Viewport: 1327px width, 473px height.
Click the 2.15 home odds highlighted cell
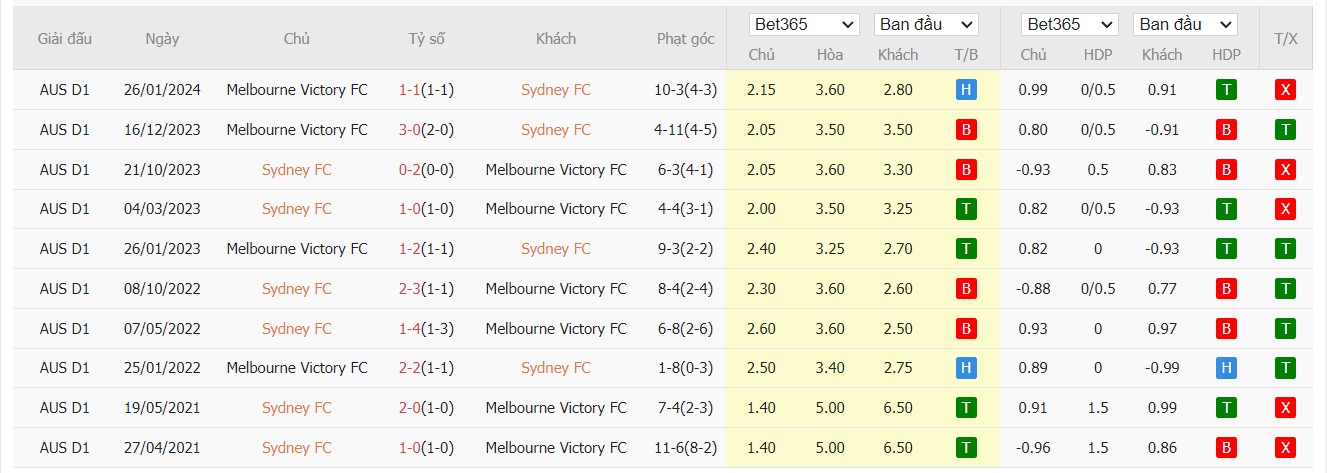click(x=761, y=90)
